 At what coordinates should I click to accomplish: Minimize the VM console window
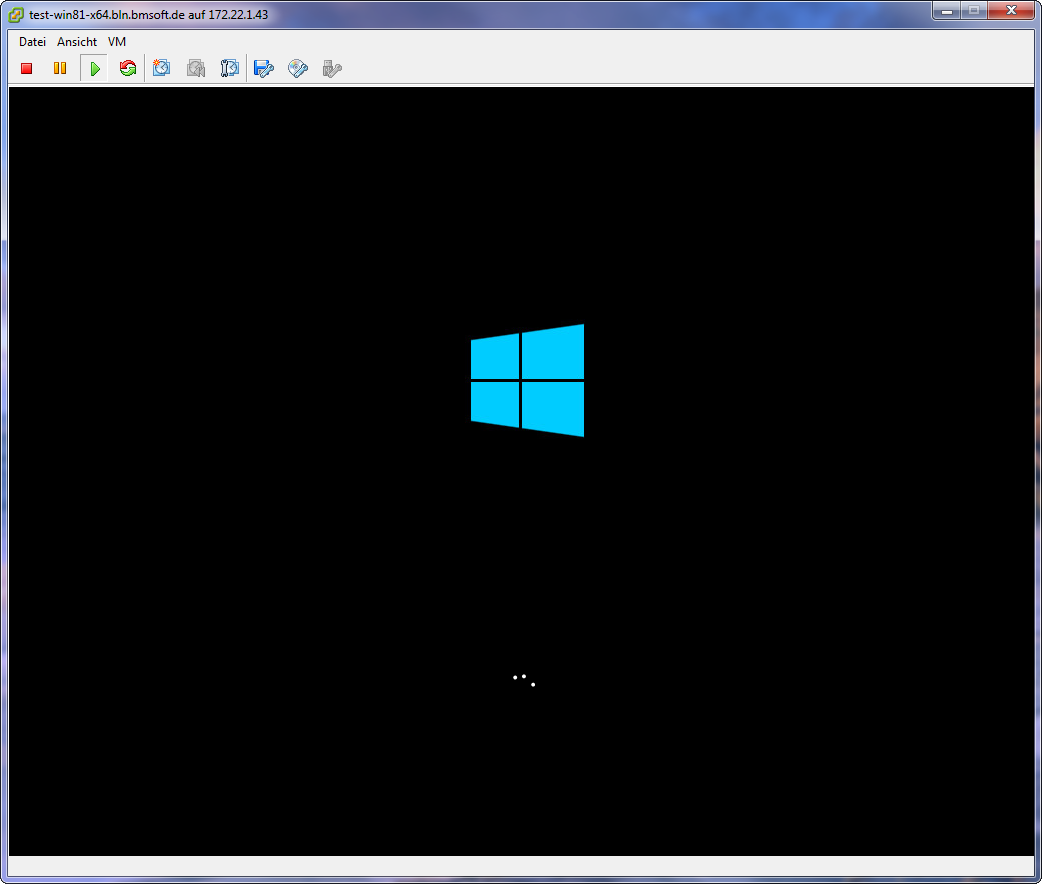[947, 11]
